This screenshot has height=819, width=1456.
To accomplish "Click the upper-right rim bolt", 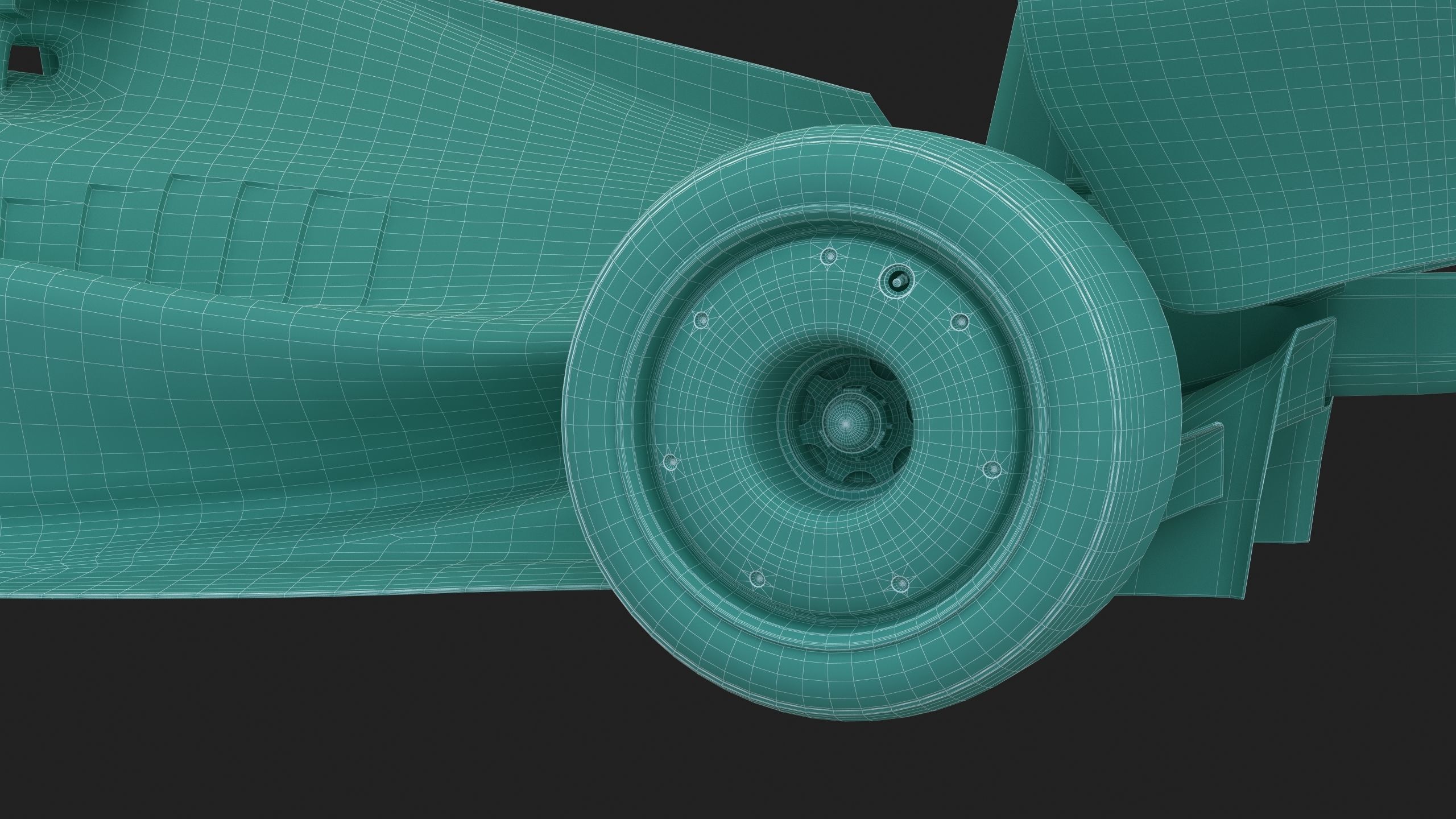I will click(960, 322).
